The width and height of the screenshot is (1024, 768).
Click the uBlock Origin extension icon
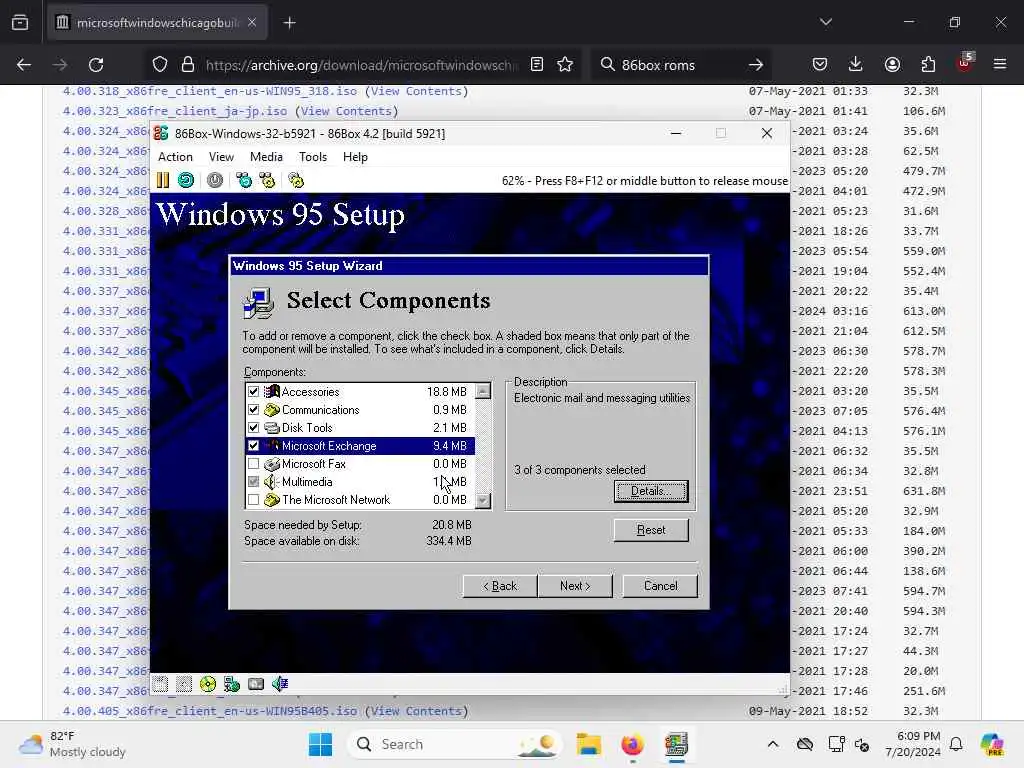pos(965,63)
